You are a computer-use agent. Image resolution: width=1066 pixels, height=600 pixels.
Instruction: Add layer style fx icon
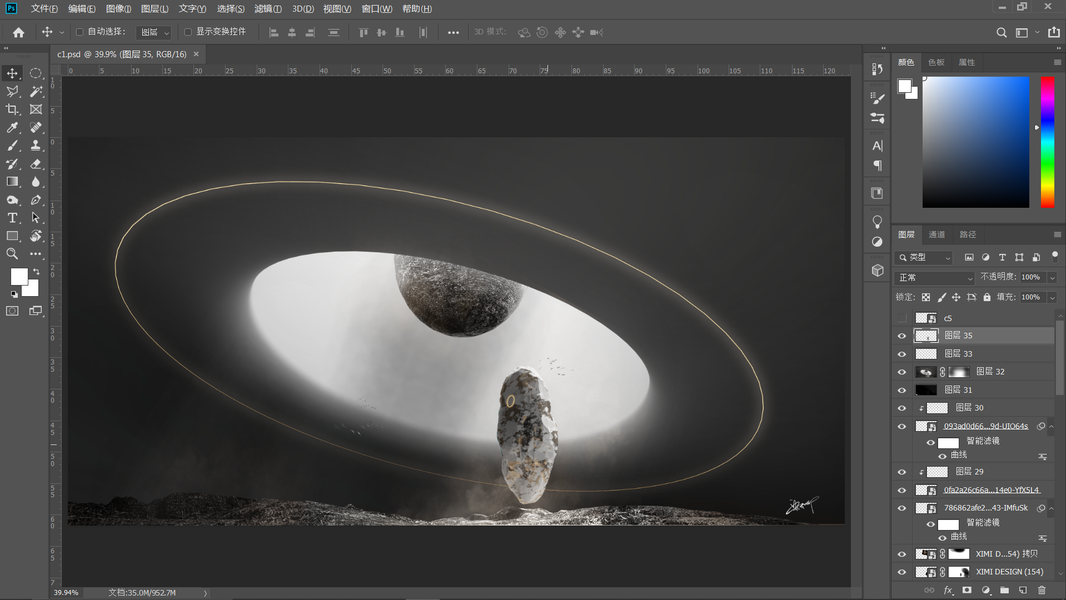[x=948, y=590]
